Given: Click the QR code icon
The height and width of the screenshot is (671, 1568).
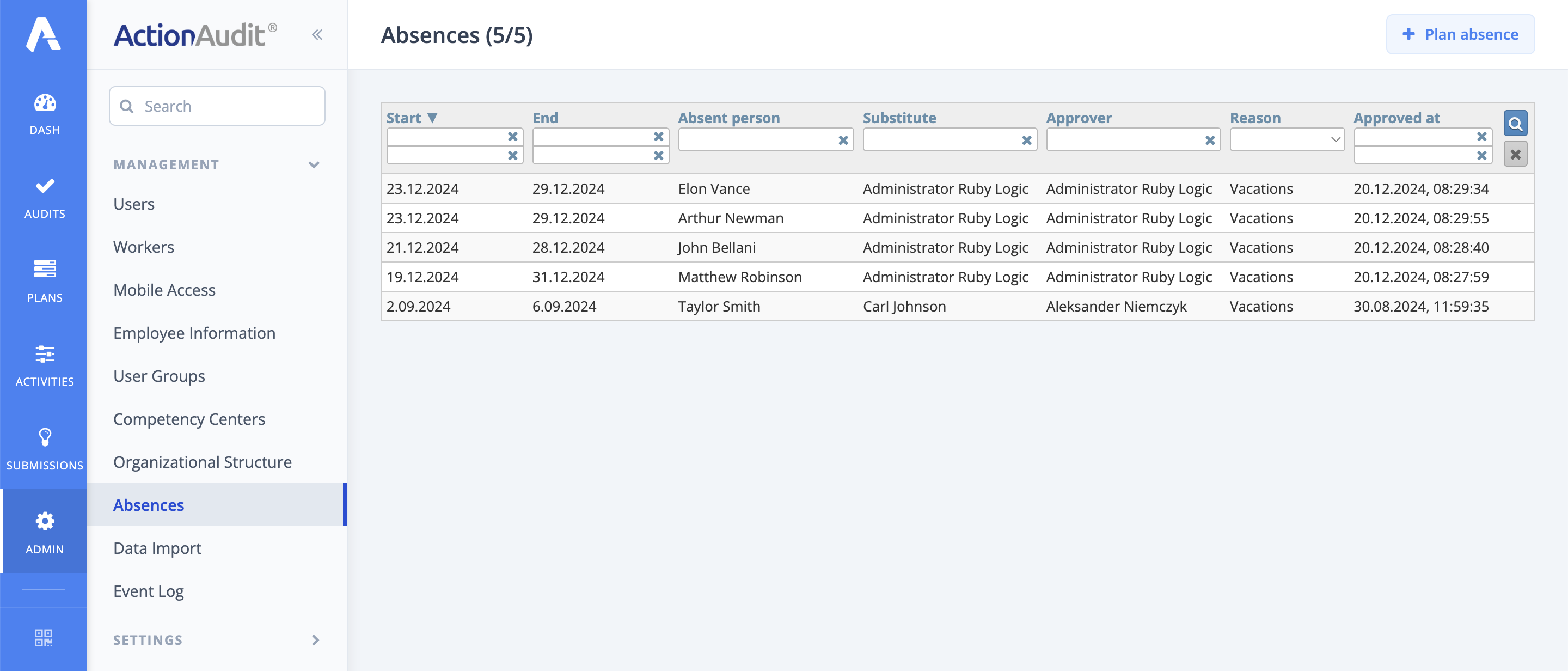Looking at the screenshot, I should pos(43,638).
